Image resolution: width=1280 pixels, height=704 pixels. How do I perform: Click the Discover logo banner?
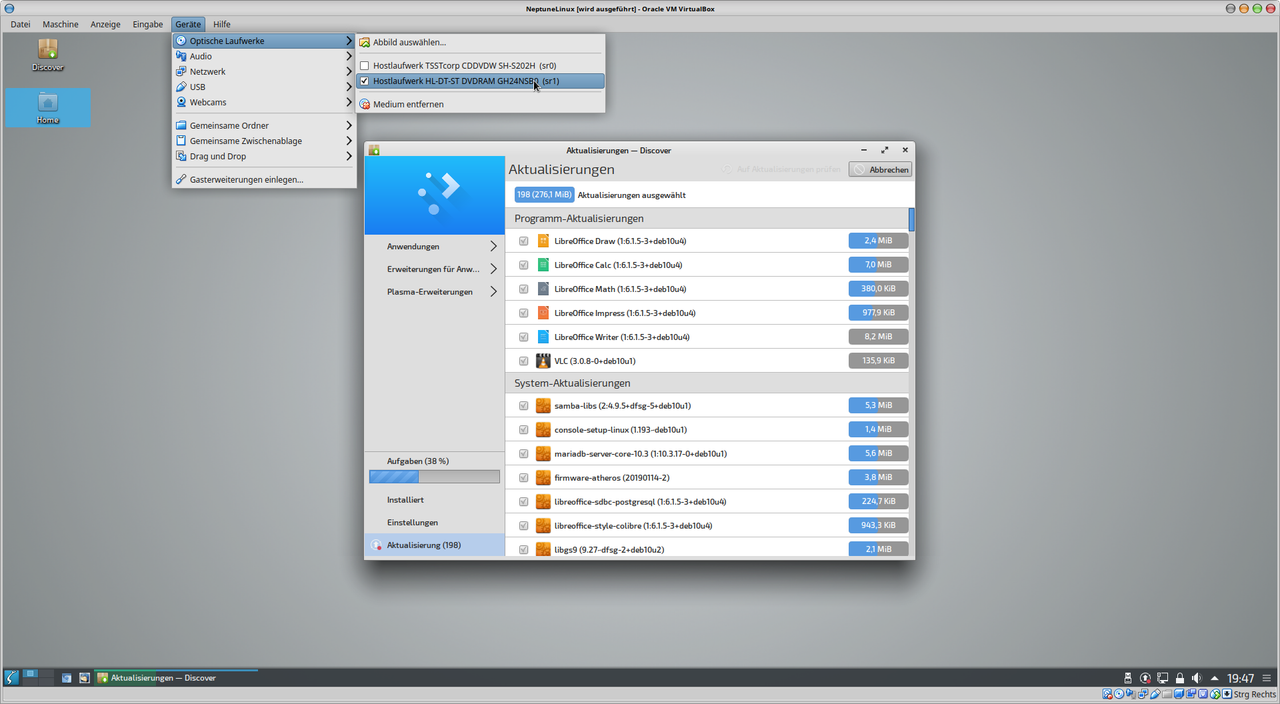tap(435, 195)
